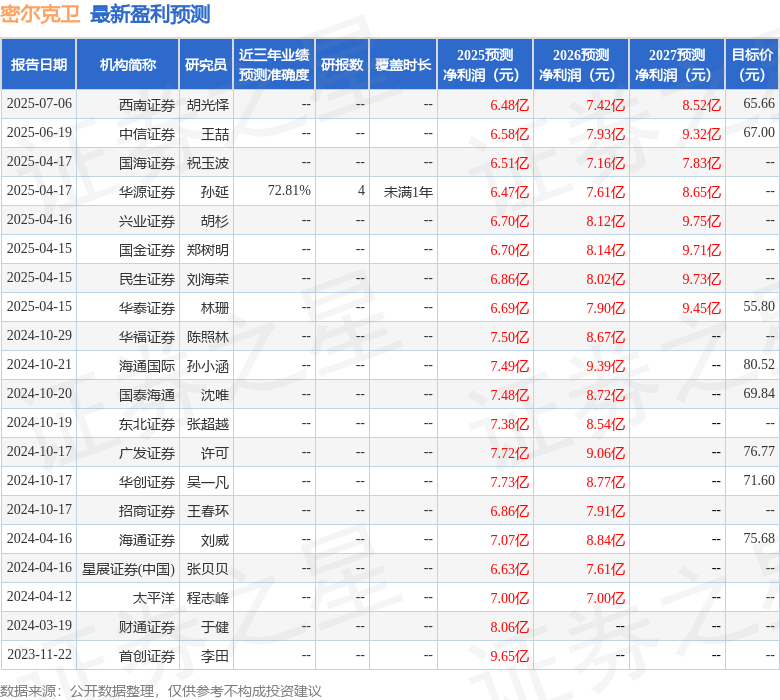Click the 中信证券 institution name
This screenshot has width=780, height=700.
(147, 133)
